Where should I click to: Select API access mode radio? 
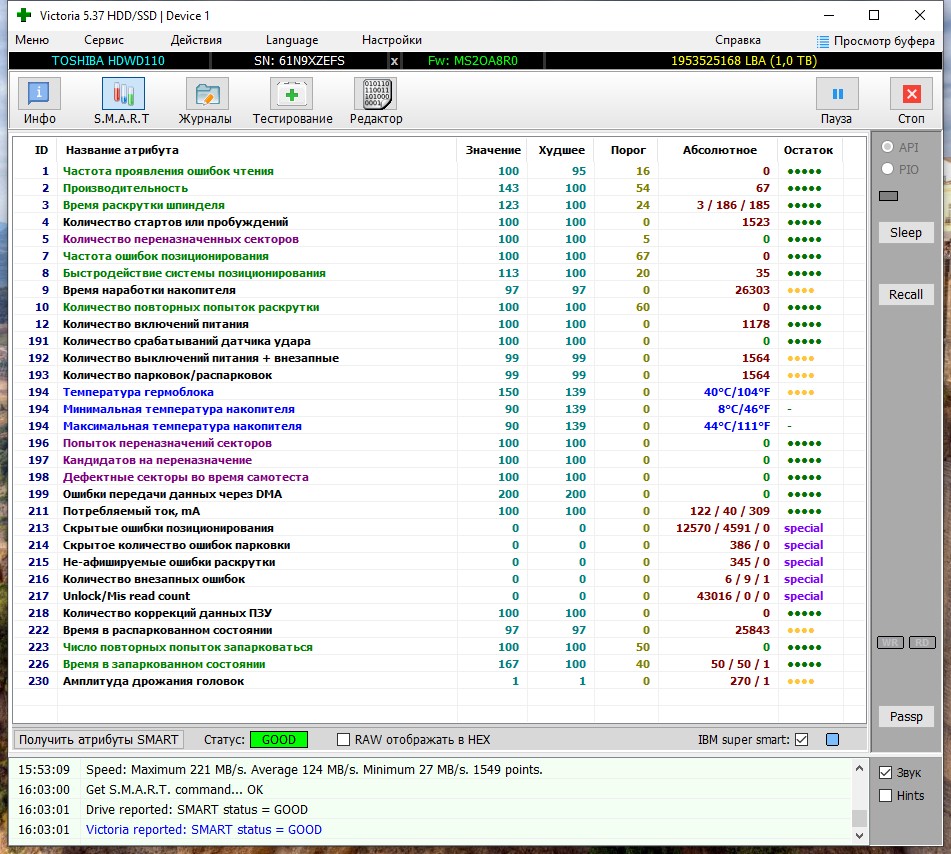click(887, 147)
